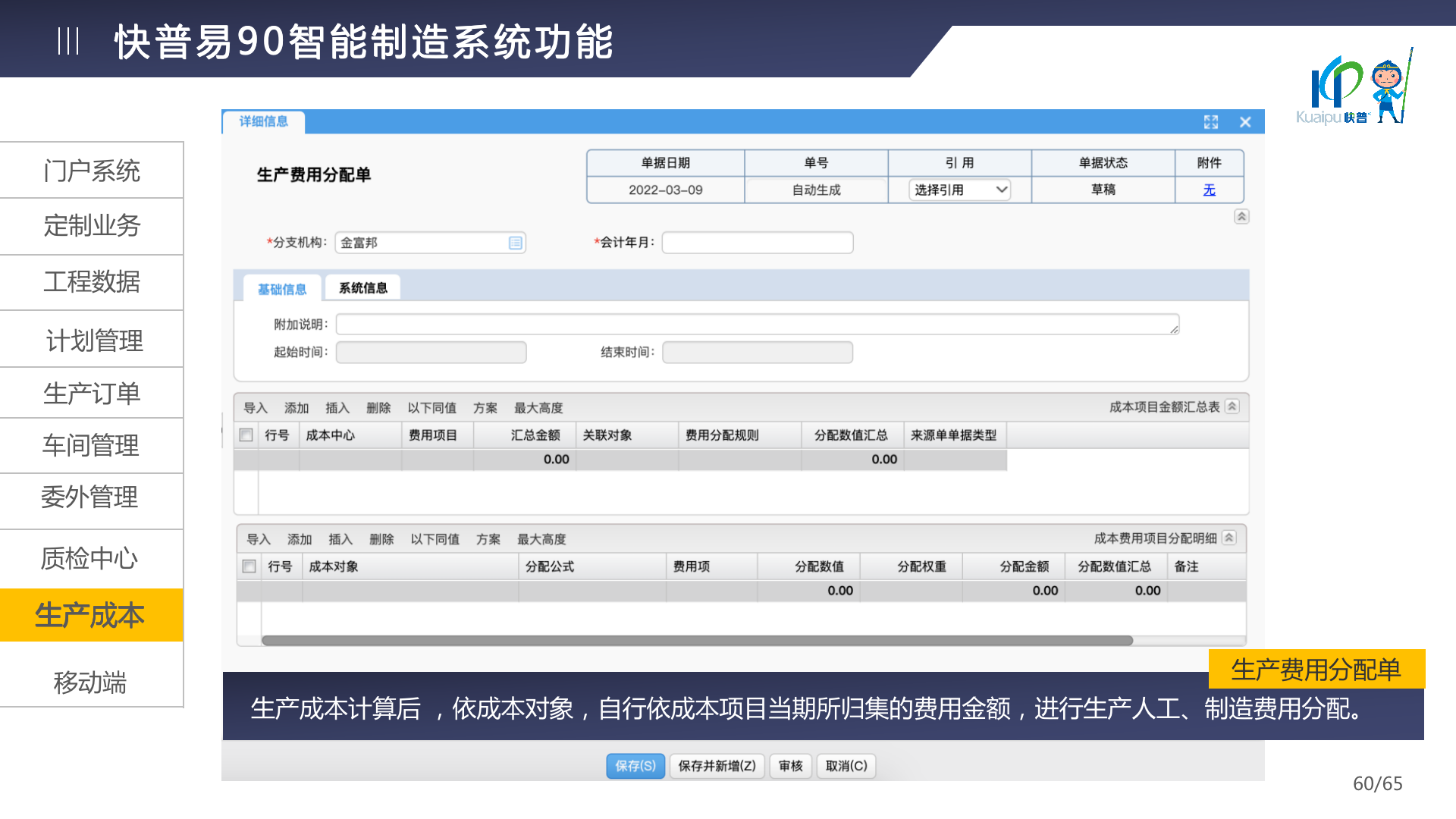Click 审核 button

(790, 766)
